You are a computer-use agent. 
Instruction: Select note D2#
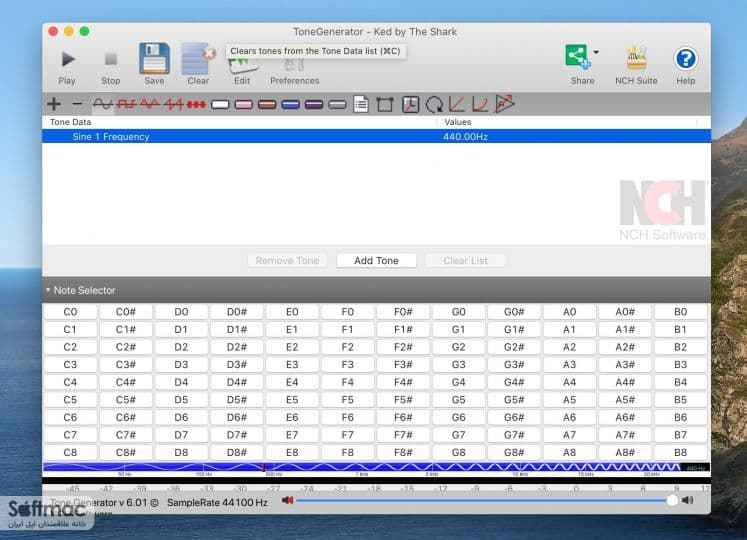click(x=237, y=347)
